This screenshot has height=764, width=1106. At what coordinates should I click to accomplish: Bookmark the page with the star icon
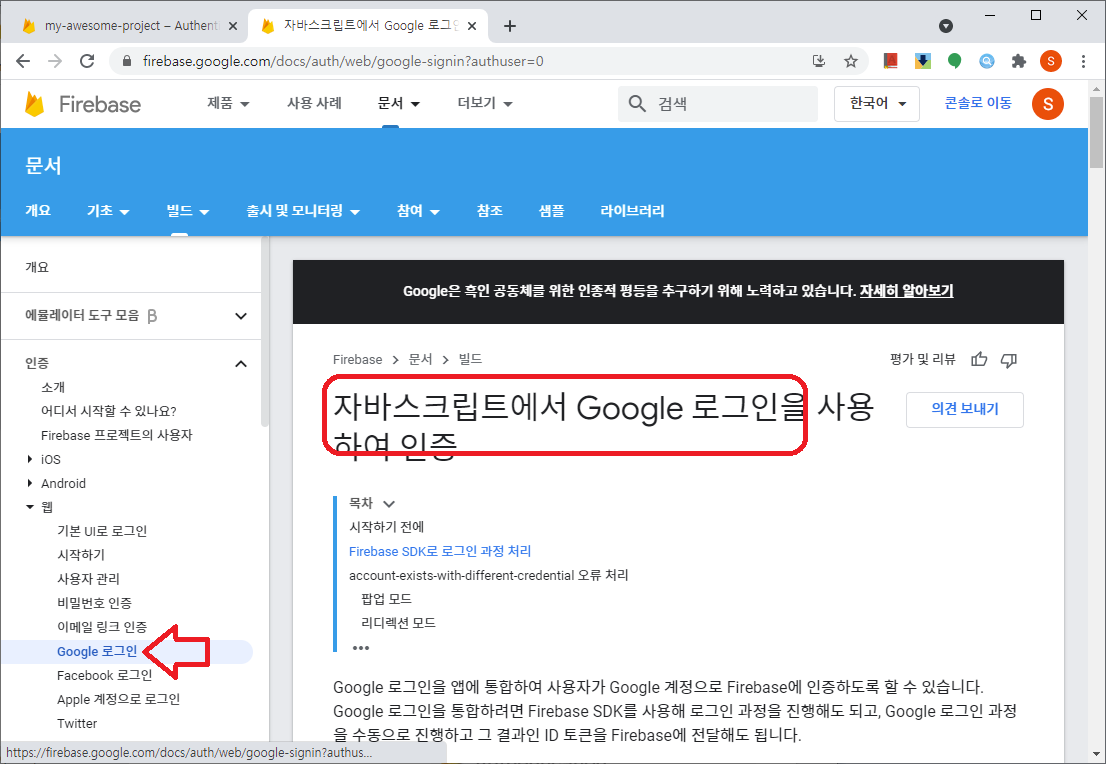tap(851, 61)
